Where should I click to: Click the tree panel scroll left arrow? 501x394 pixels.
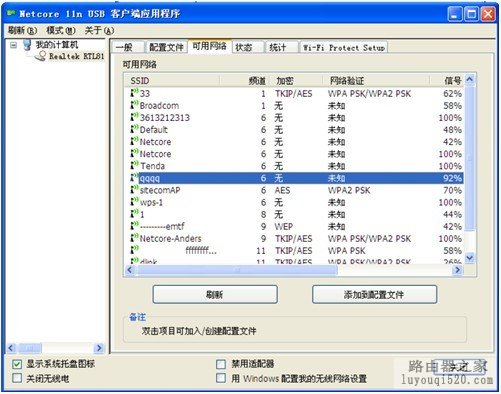click(x=11, y=348)
